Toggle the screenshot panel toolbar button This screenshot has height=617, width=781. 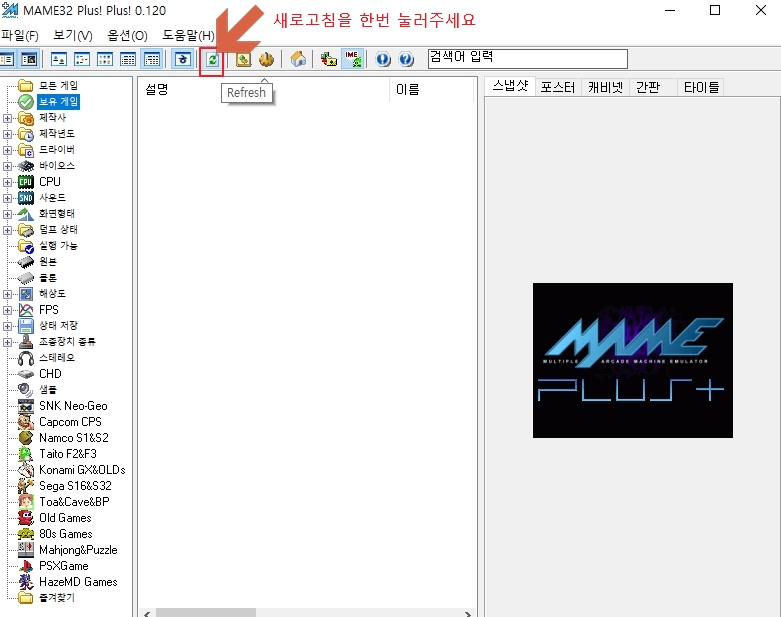coord(29,60)
